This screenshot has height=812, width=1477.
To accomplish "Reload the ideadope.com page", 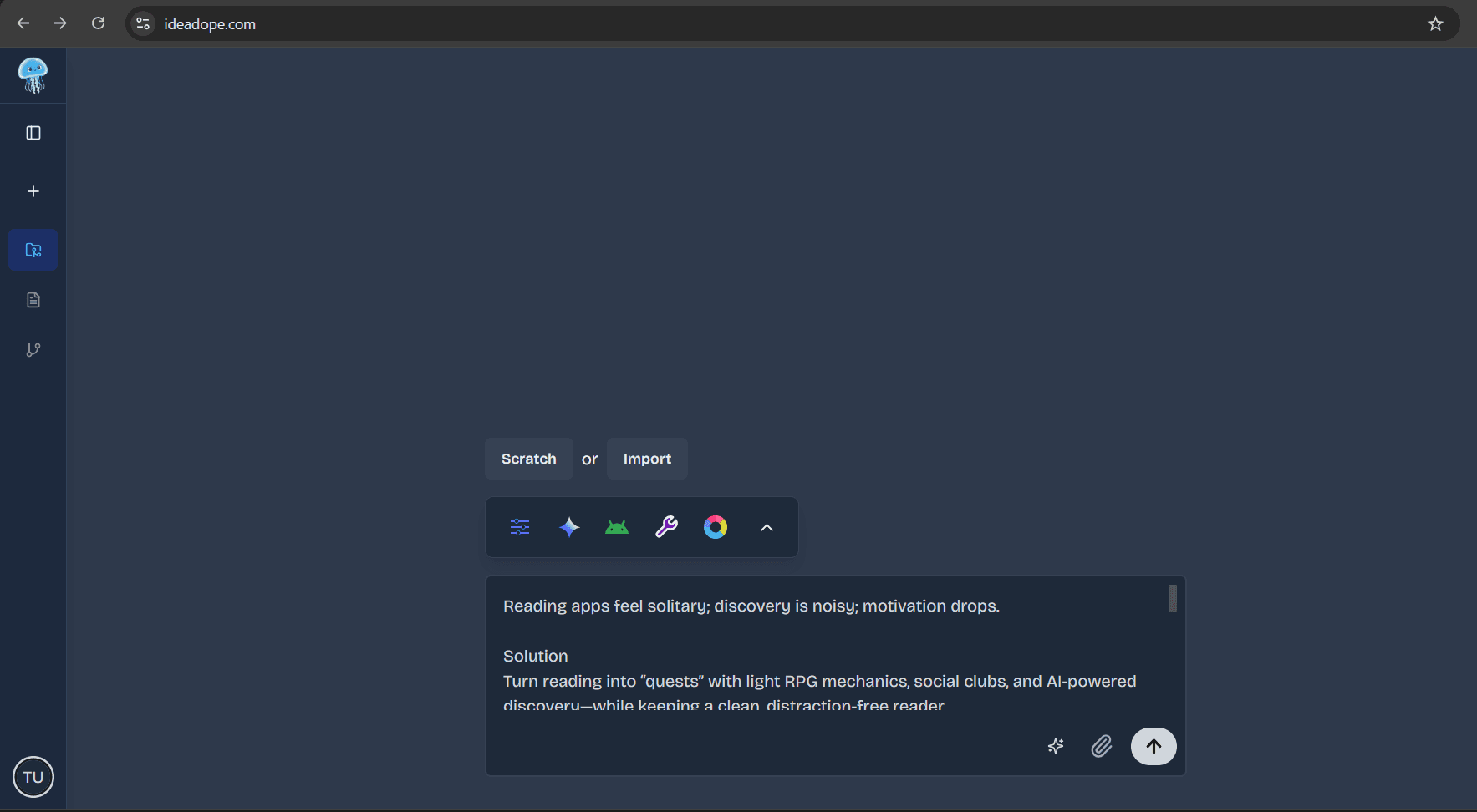I will [x=98, y=23].
